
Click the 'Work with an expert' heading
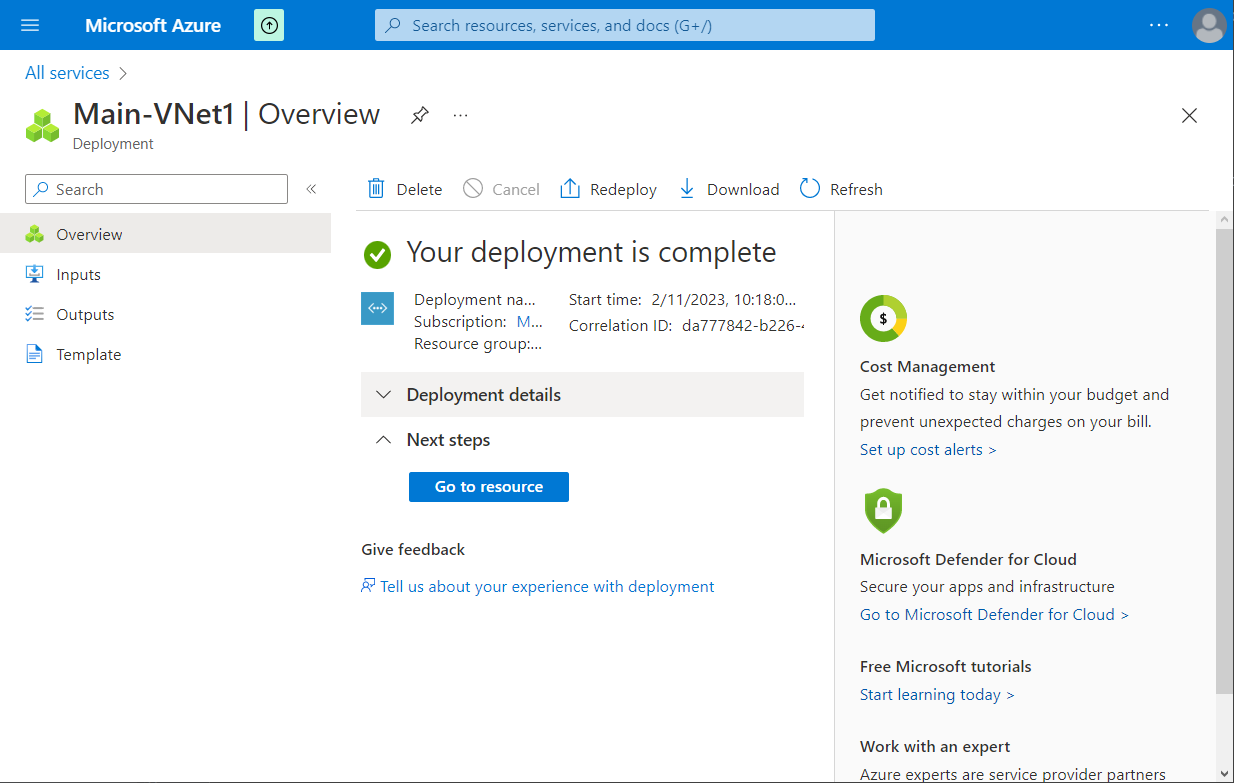pyautogui.click(x=935, y=747)
